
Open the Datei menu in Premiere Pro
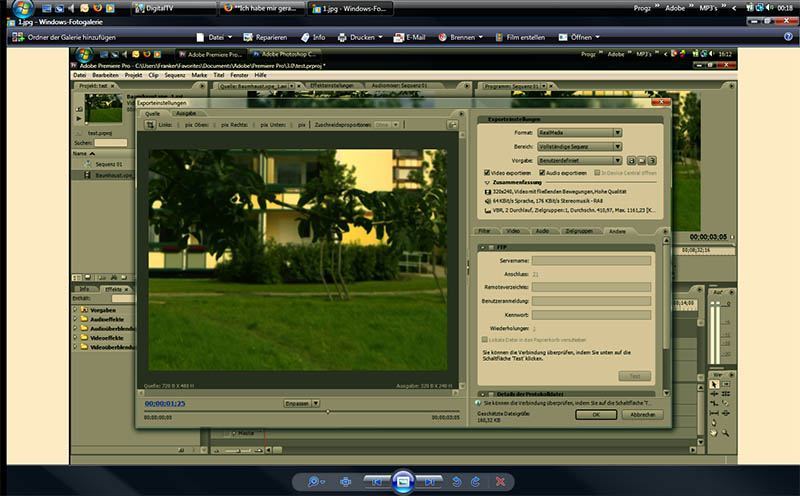(80, 75)
